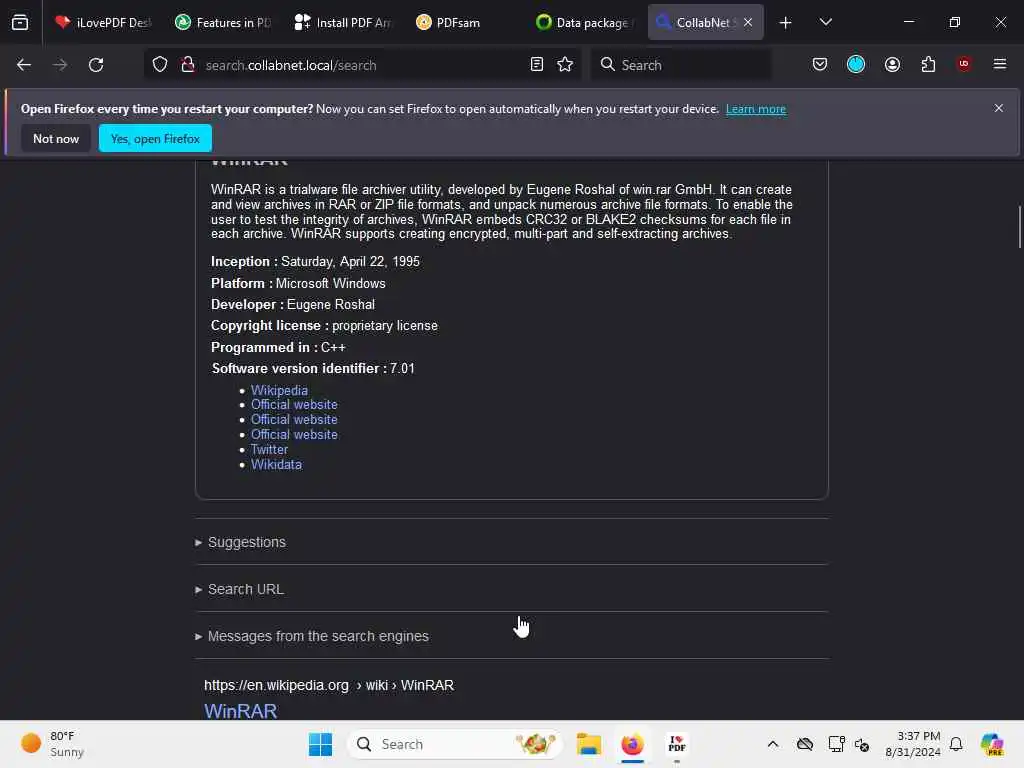Go back to previous page
This screenshot has width=1024, height=768.
(24, 65)
